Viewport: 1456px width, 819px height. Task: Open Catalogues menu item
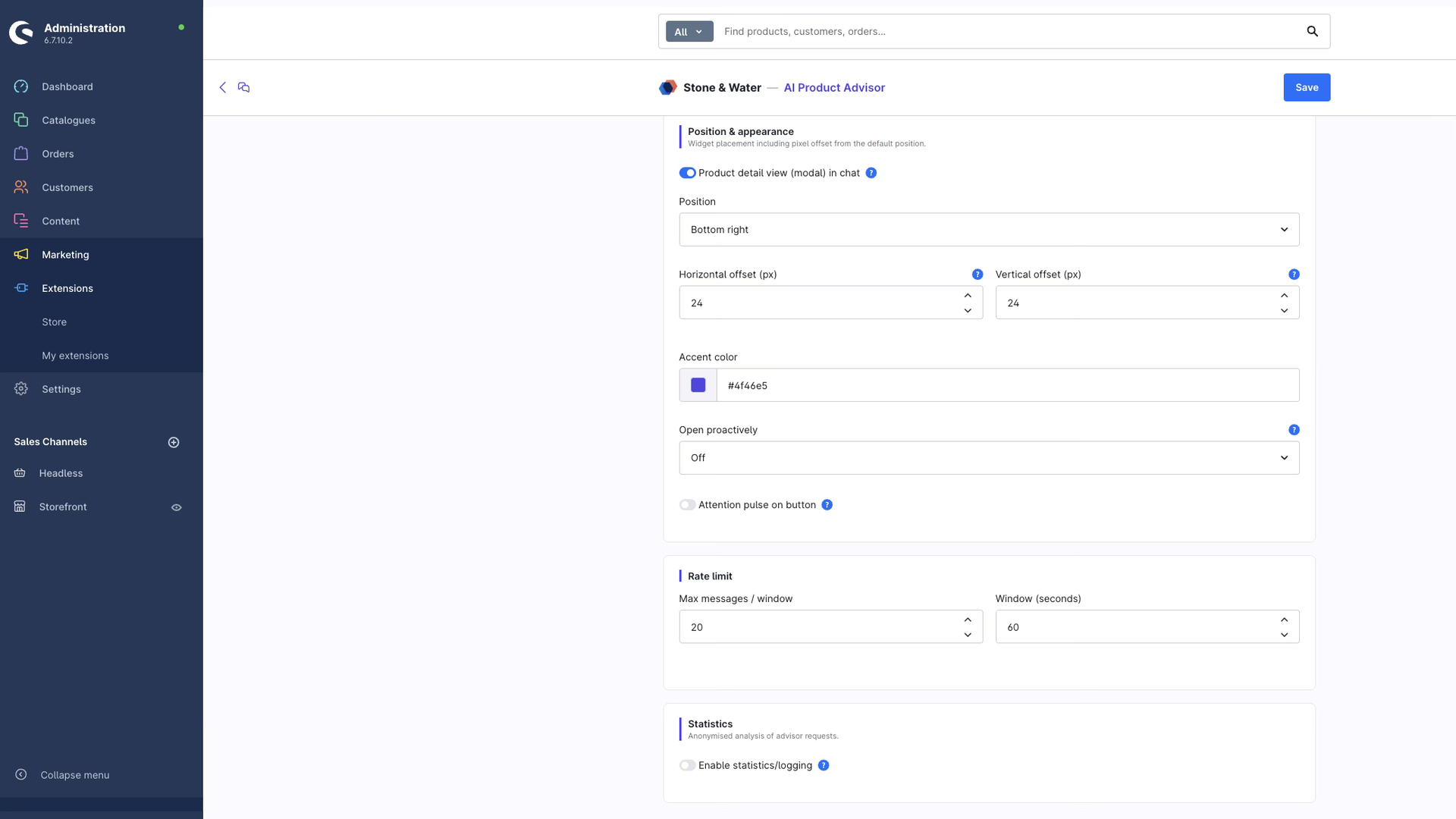pos(102,120)
